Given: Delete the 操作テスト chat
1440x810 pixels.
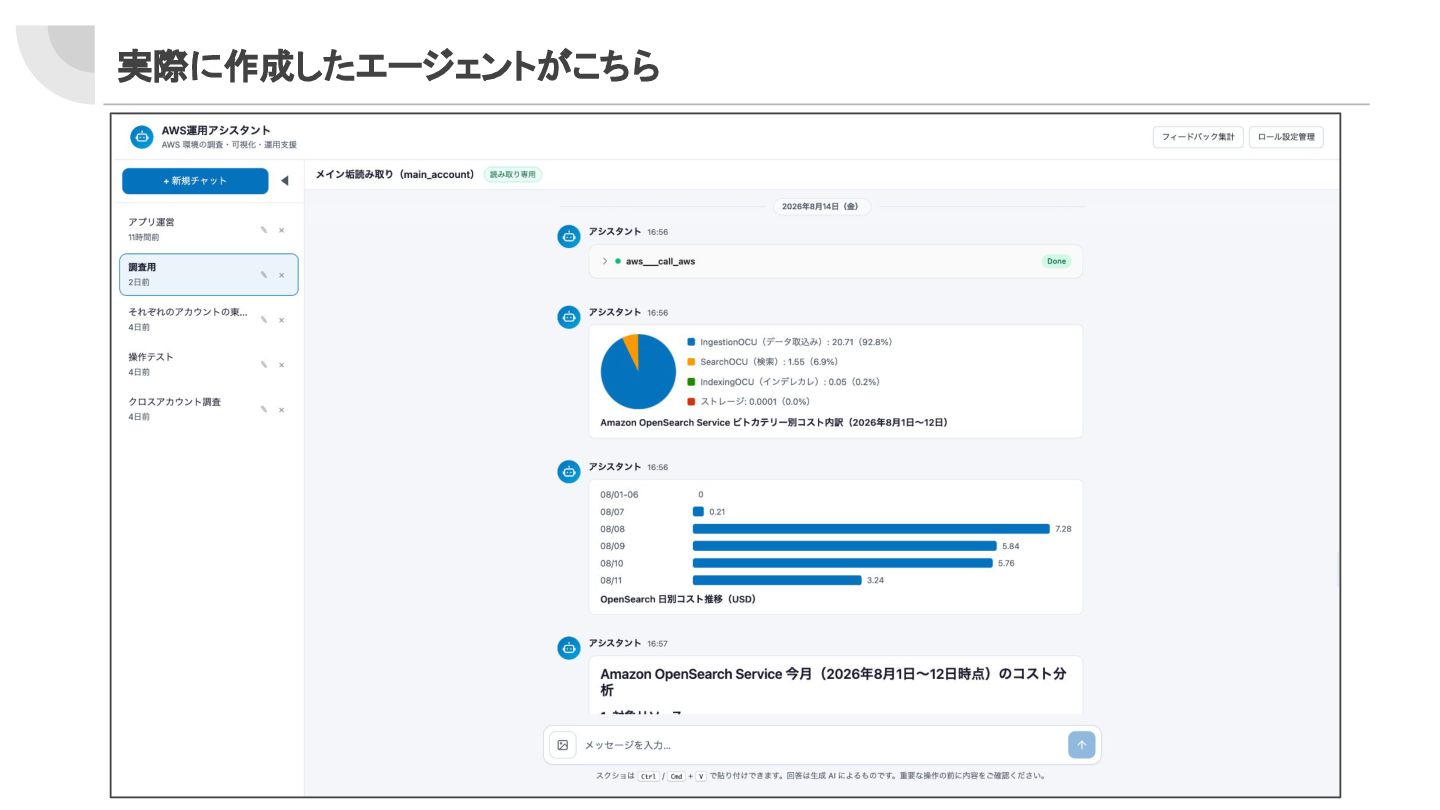Looking at the screenshot, I should pos(281,365).
